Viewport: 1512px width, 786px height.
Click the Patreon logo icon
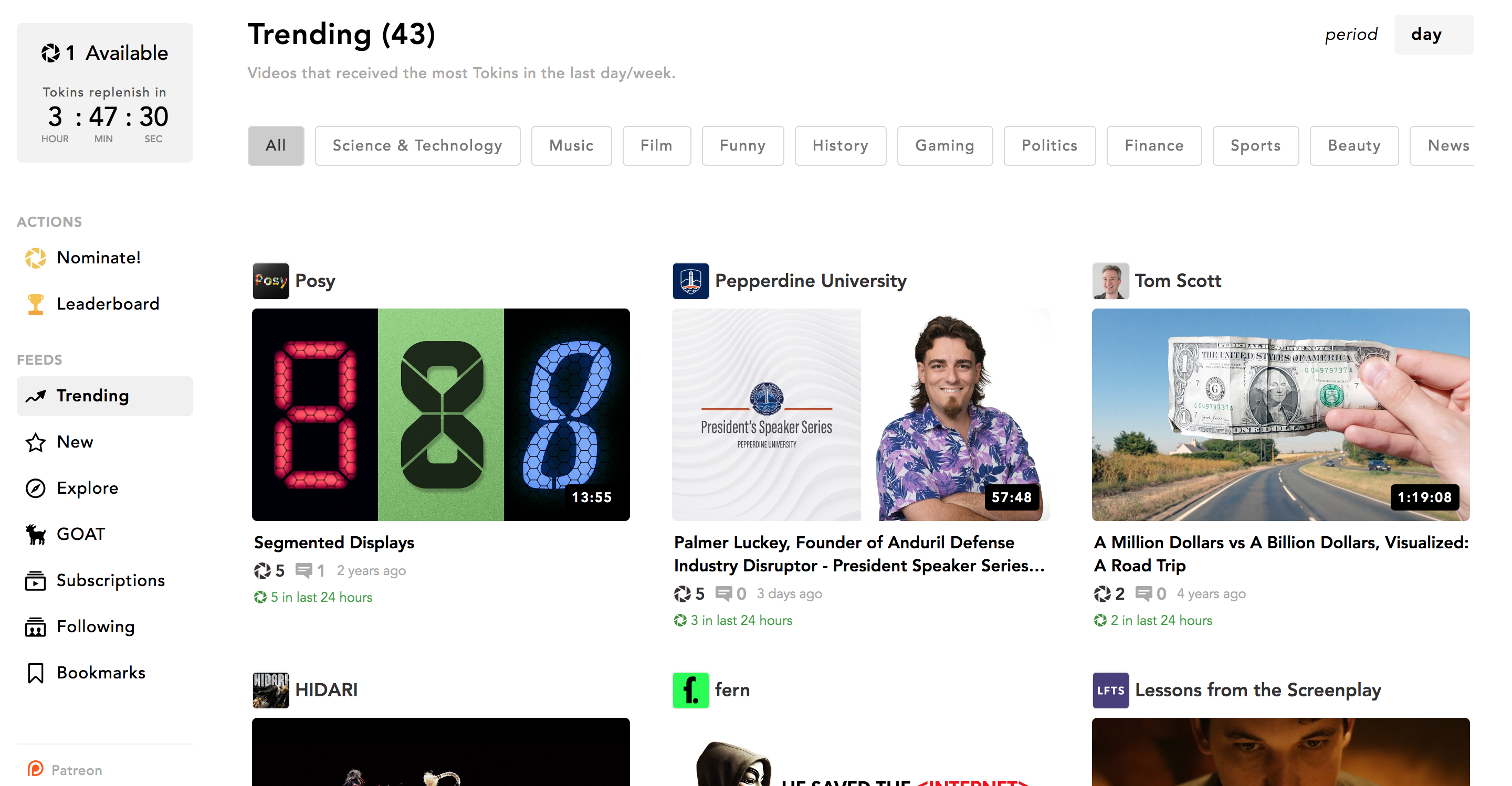coord(36,769)
